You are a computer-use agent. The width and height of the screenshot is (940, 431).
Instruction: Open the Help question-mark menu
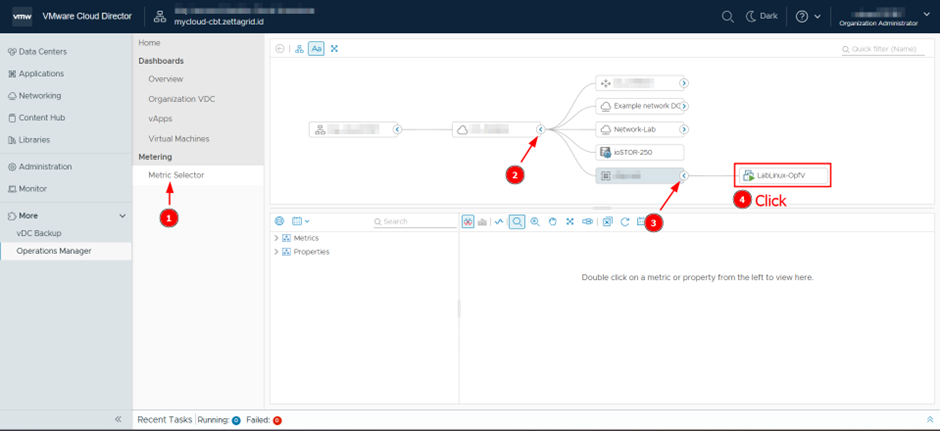pyautogui.click(x=808, y=17)
